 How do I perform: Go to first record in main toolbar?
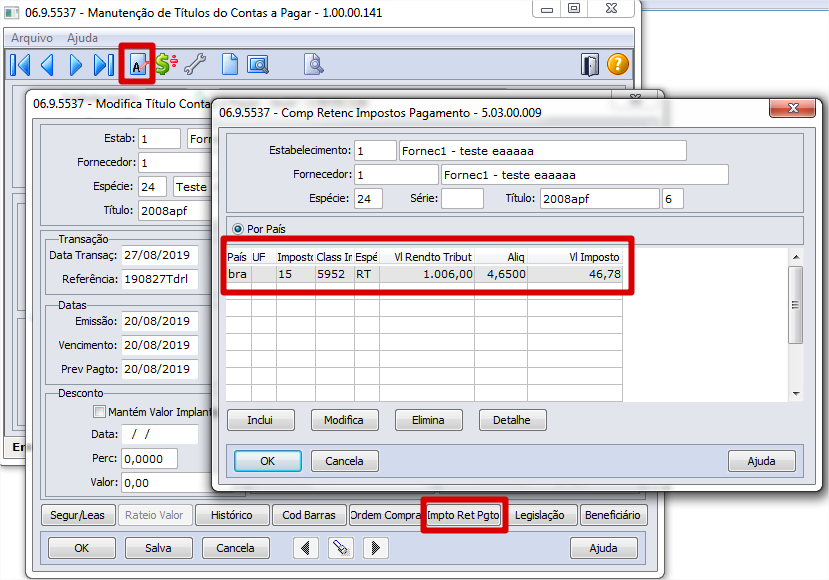(x=20, y=65)
